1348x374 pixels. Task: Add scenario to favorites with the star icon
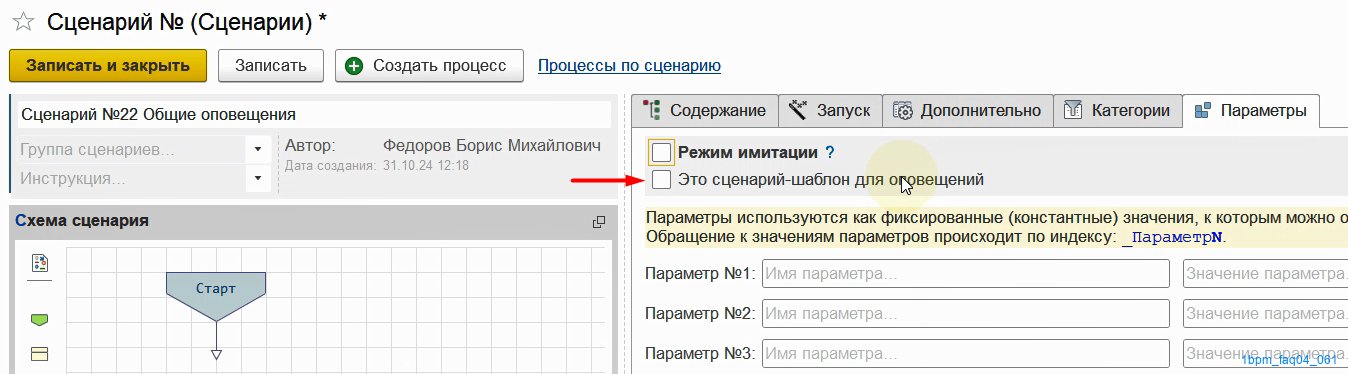click(23, 21)
